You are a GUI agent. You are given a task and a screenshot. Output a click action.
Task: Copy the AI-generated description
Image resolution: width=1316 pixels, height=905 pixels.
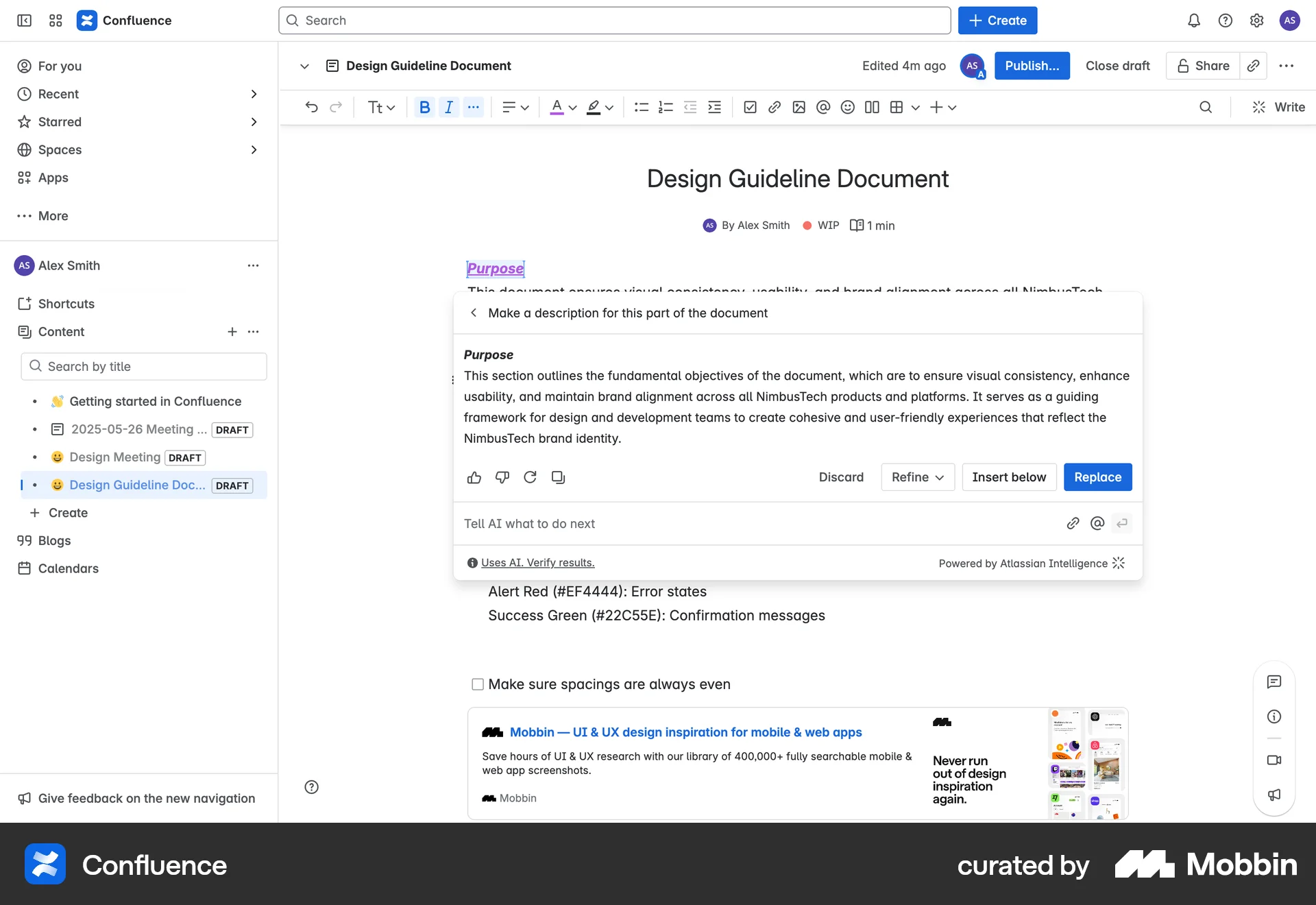(x=558, y=477)
